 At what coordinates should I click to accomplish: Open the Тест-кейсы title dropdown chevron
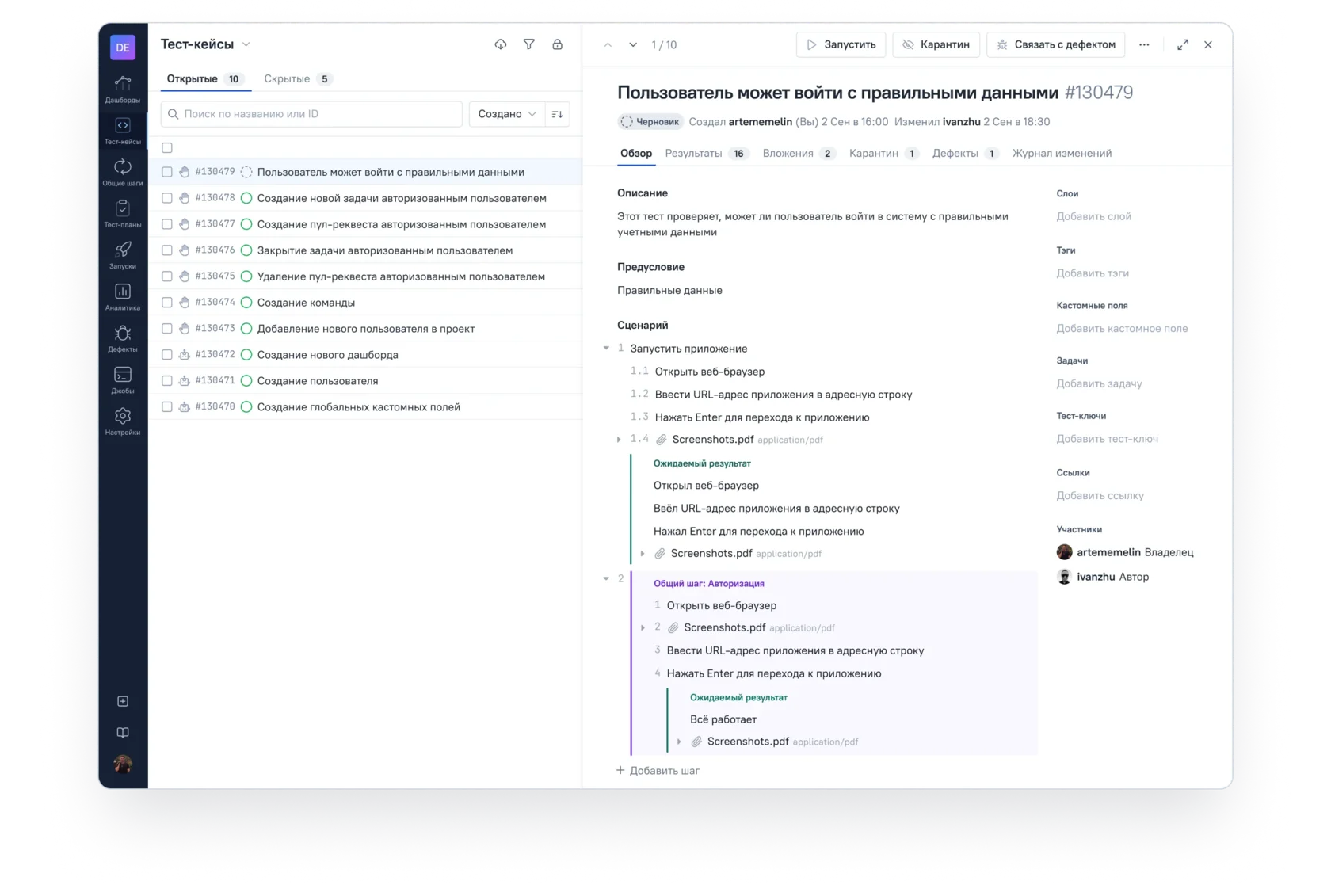coord(246,45)
